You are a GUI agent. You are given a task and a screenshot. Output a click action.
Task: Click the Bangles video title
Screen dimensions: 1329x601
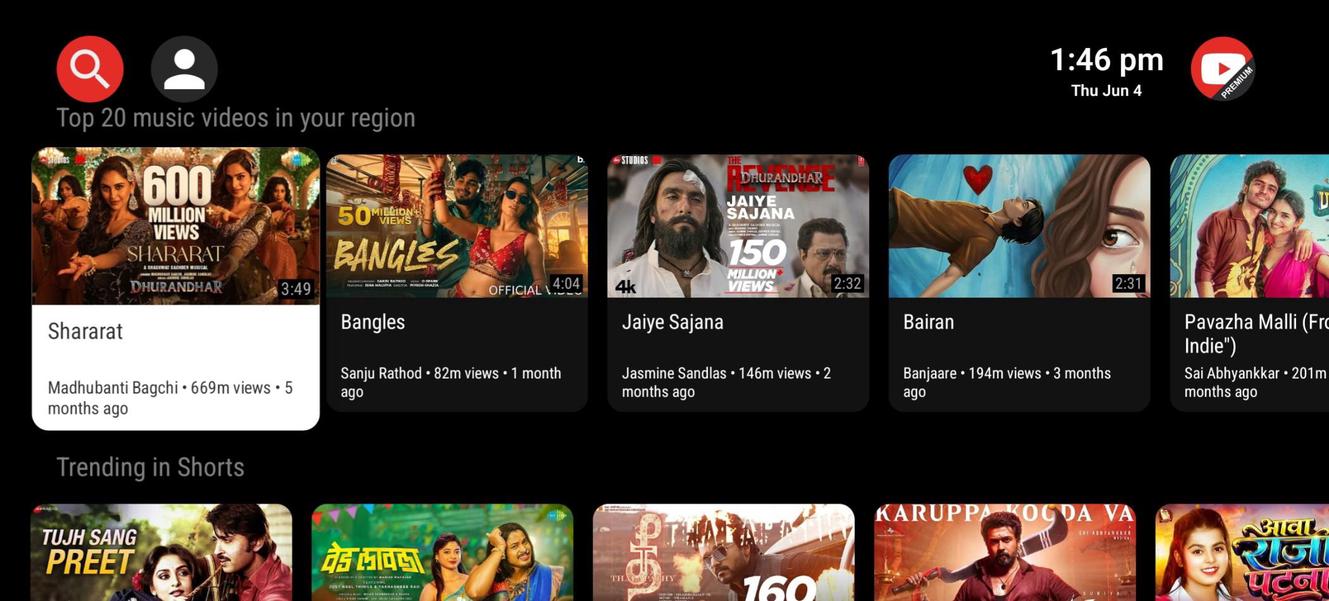point(373,322)
